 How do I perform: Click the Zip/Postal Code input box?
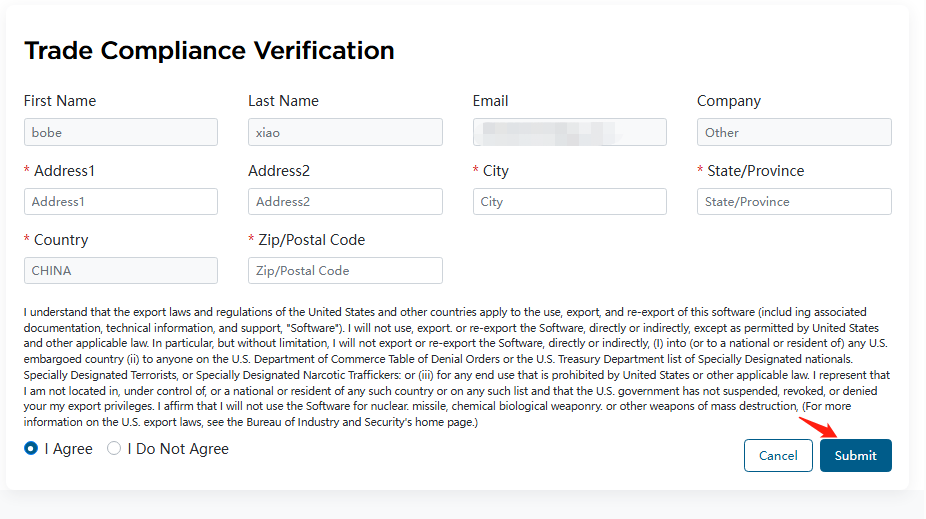(345, 270)
